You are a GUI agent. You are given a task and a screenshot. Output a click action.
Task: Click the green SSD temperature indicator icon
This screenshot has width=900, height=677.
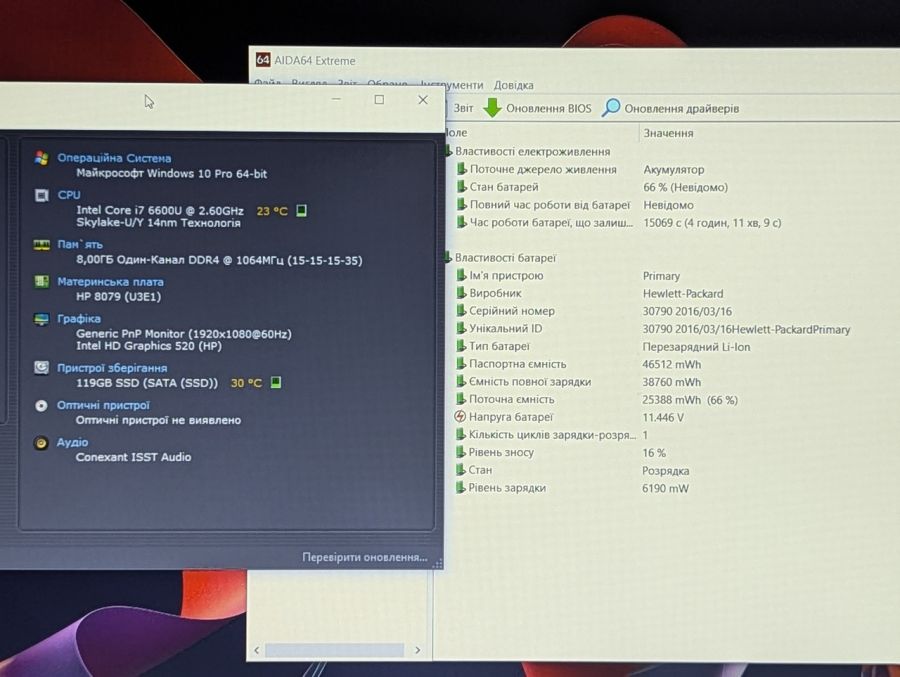[x=276, y=382]
